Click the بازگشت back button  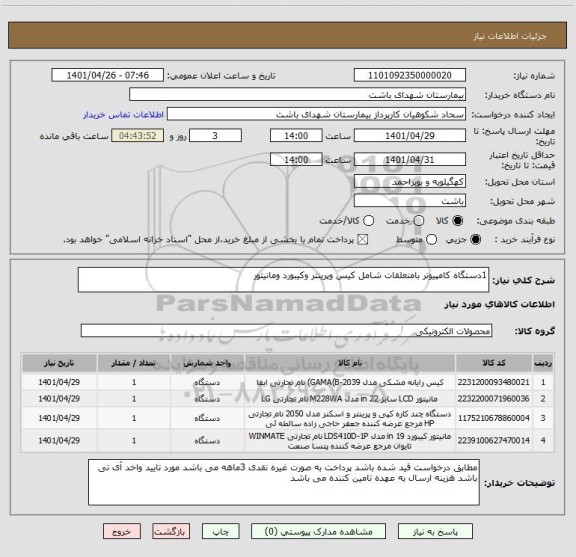click(x=171, y=531)
